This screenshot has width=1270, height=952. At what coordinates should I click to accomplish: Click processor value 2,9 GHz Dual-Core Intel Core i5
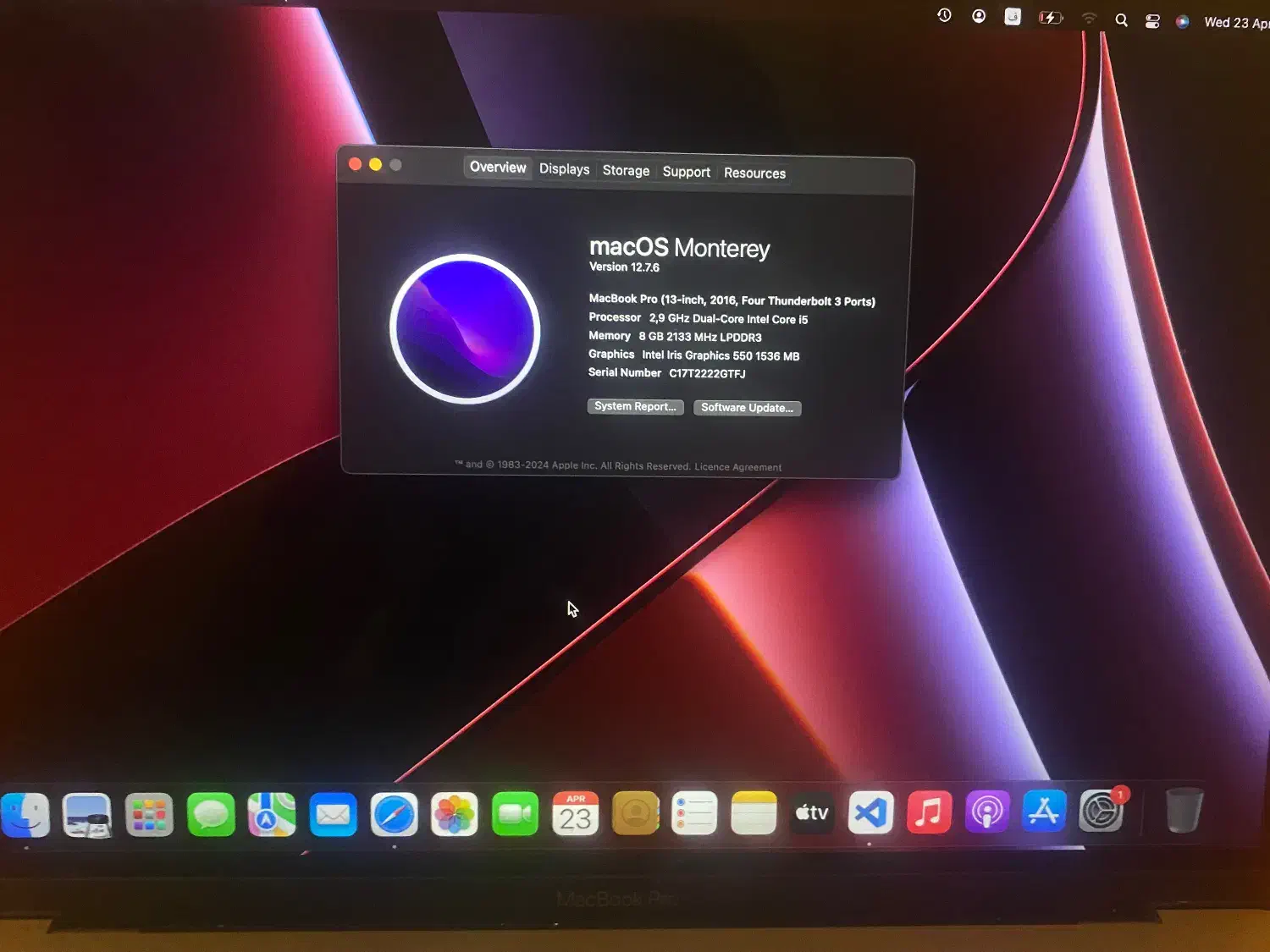(728, 319)
